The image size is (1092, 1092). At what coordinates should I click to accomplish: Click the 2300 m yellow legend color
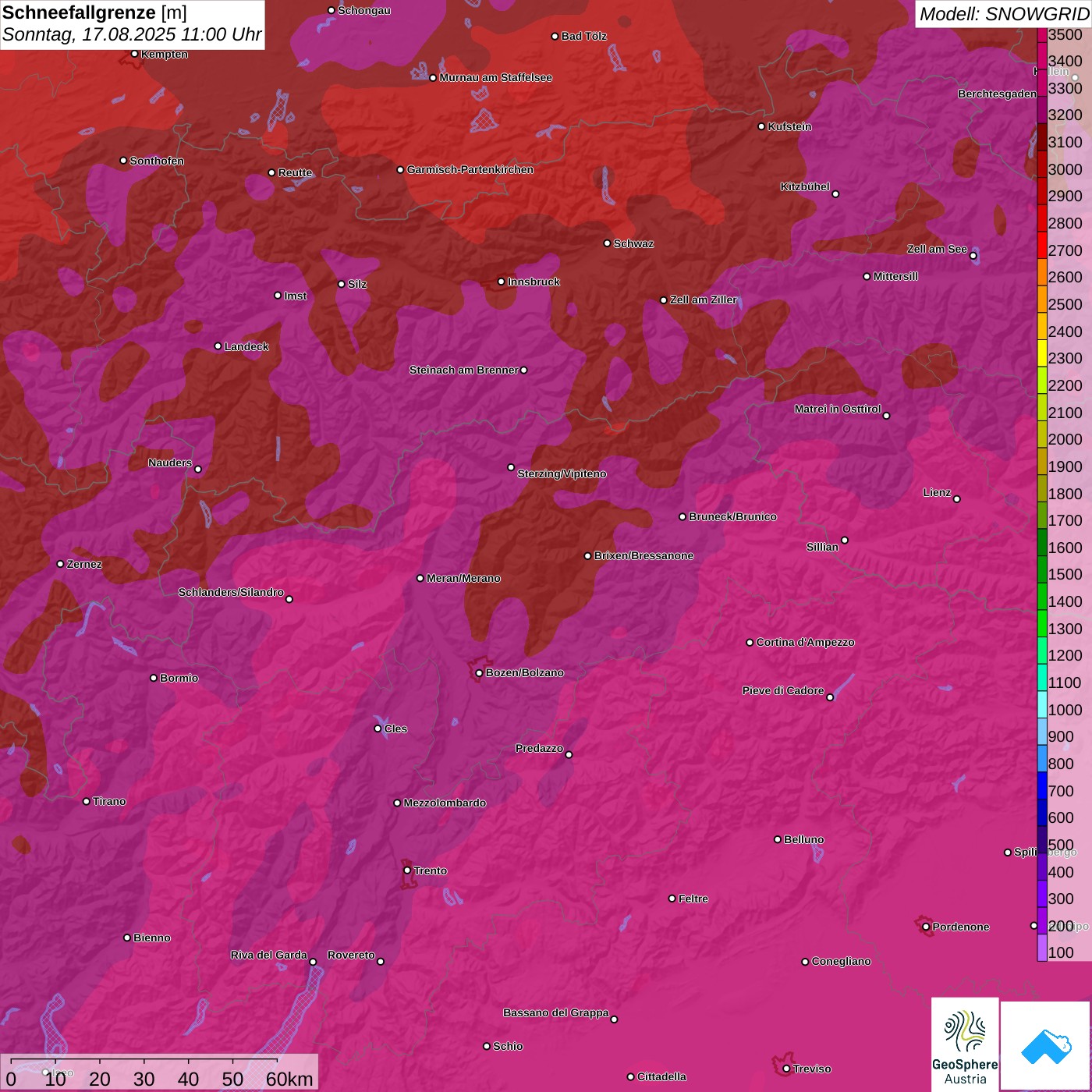pos(1042,353)
